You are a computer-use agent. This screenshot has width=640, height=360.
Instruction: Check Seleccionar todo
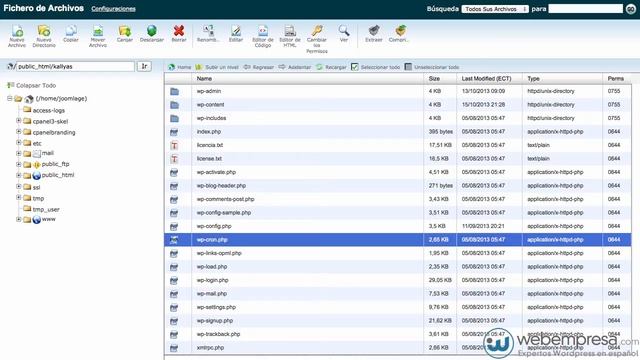click(x=355, y=67)
